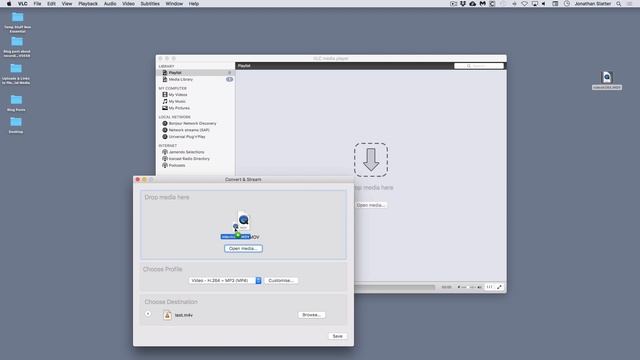Open Spotlight search in menu bar
The height and width of the screenshot is (360, 640).
point(619,4)
